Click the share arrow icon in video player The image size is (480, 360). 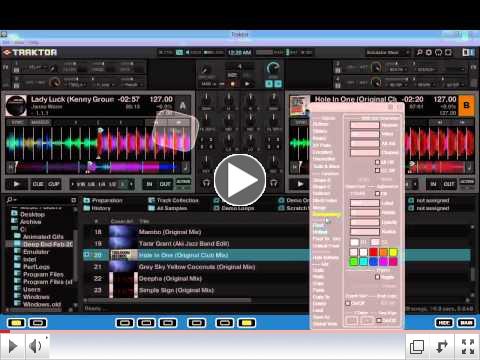click(442, 346)
